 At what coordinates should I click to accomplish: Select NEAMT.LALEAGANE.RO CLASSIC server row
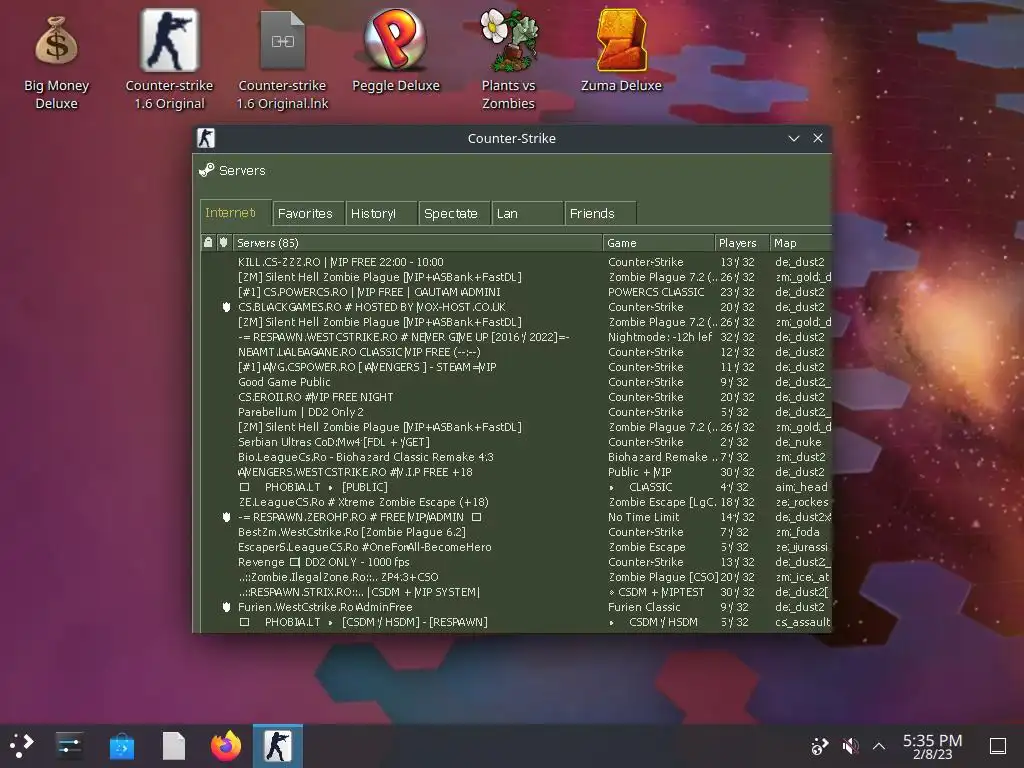click(x=516, y=352)
